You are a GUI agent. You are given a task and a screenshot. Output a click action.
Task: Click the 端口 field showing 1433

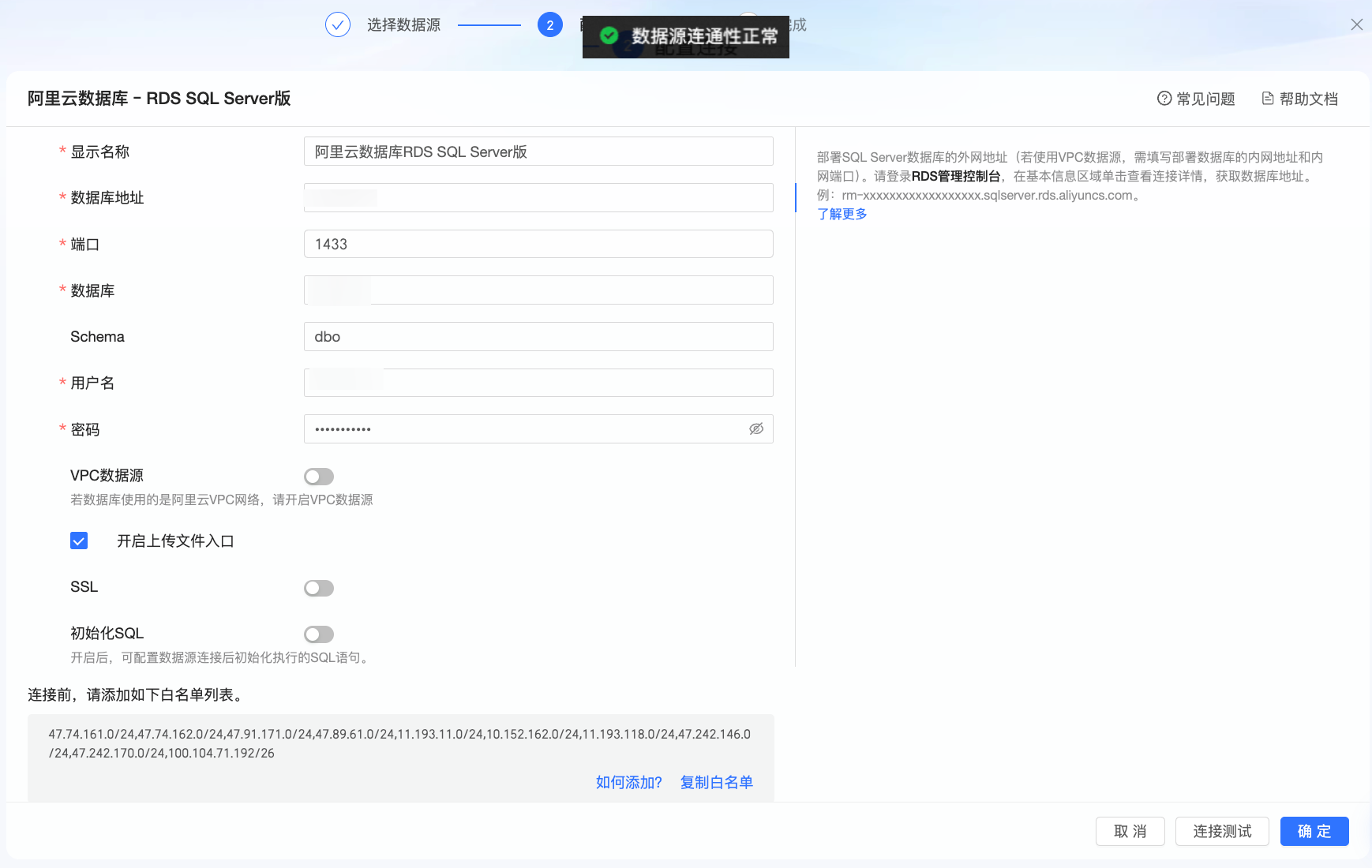pos(538,244)
